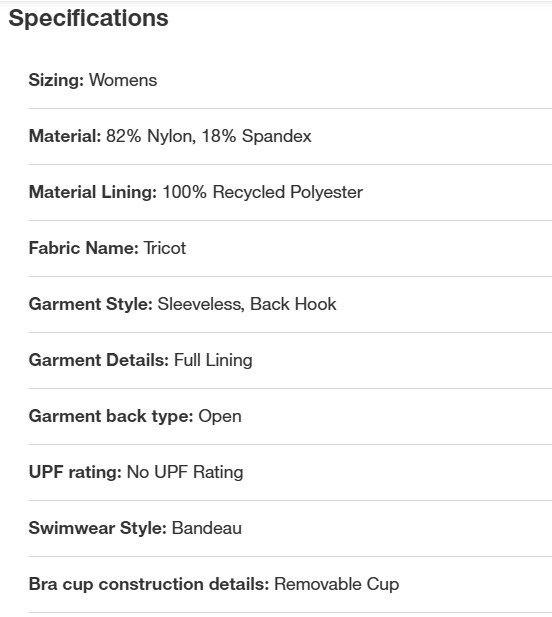Screen dimensions: 552x617
Task: Select the Garment back type label
Action: tap(111, 417)
